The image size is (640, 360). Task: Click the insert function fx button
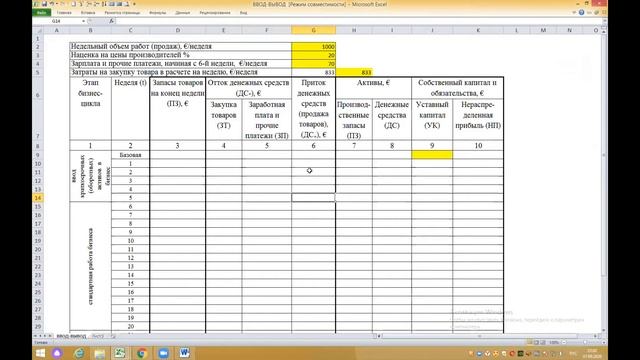111,21
